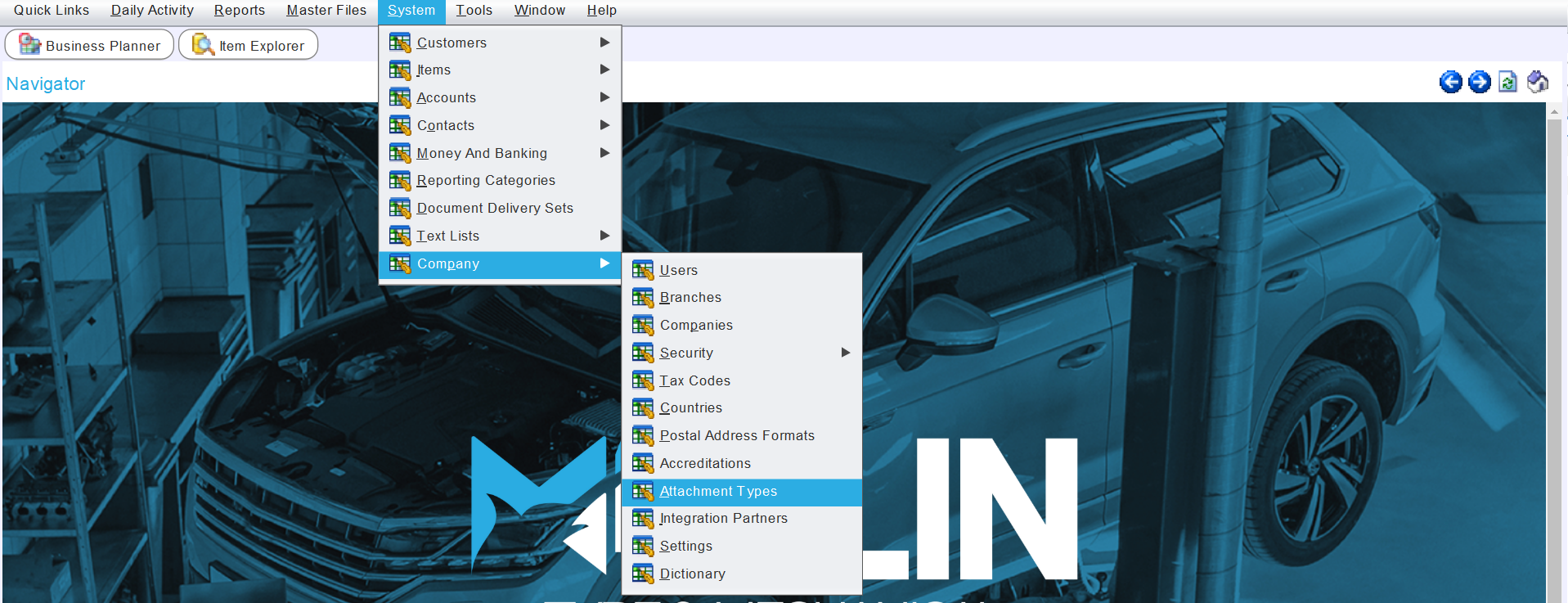Click the Business Planner button
Viewport: 1568px width, 603px height.
point(89,45)
